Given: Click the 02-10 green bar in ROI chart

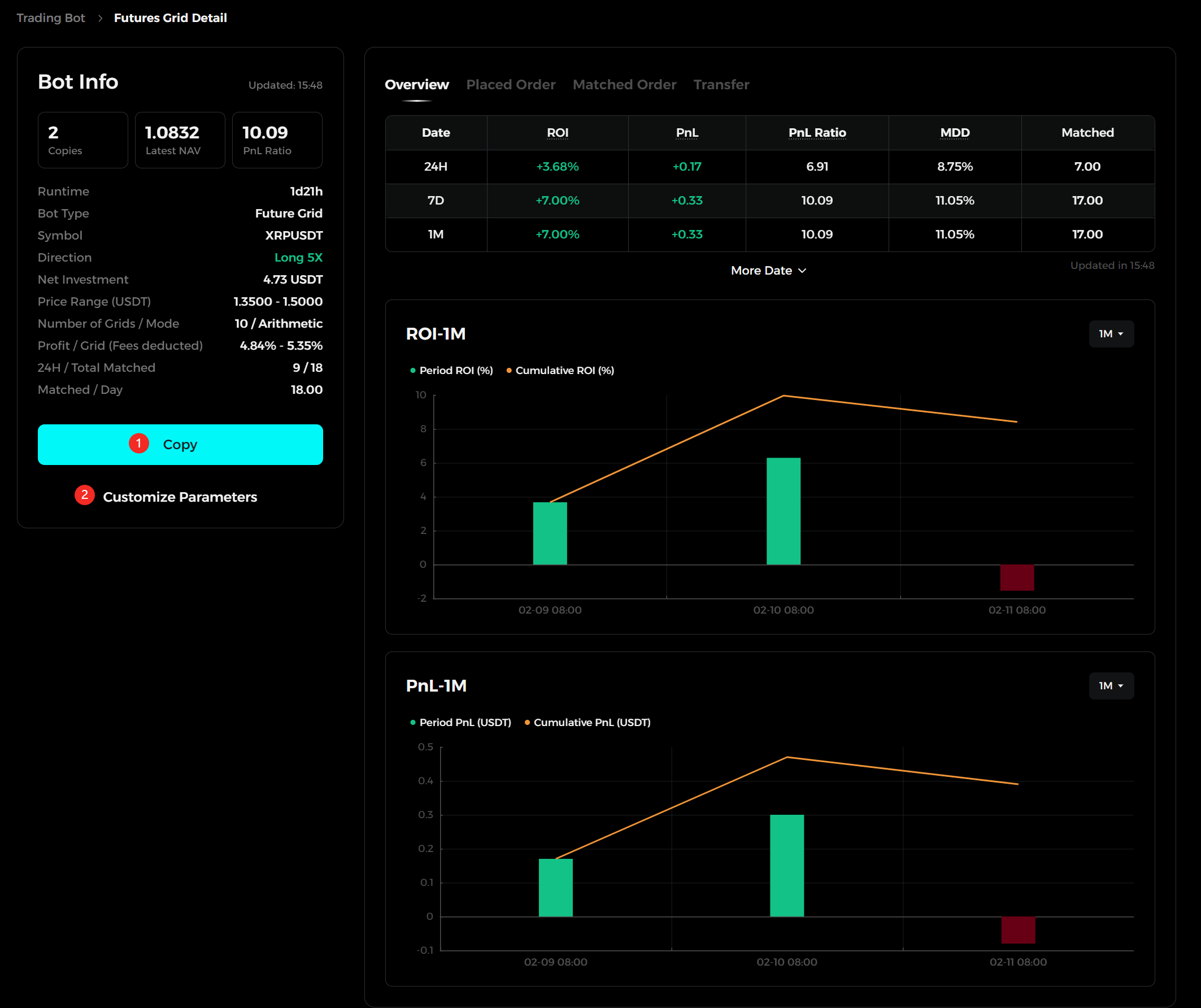Looking at the screenshot, I should coord(784,511).
